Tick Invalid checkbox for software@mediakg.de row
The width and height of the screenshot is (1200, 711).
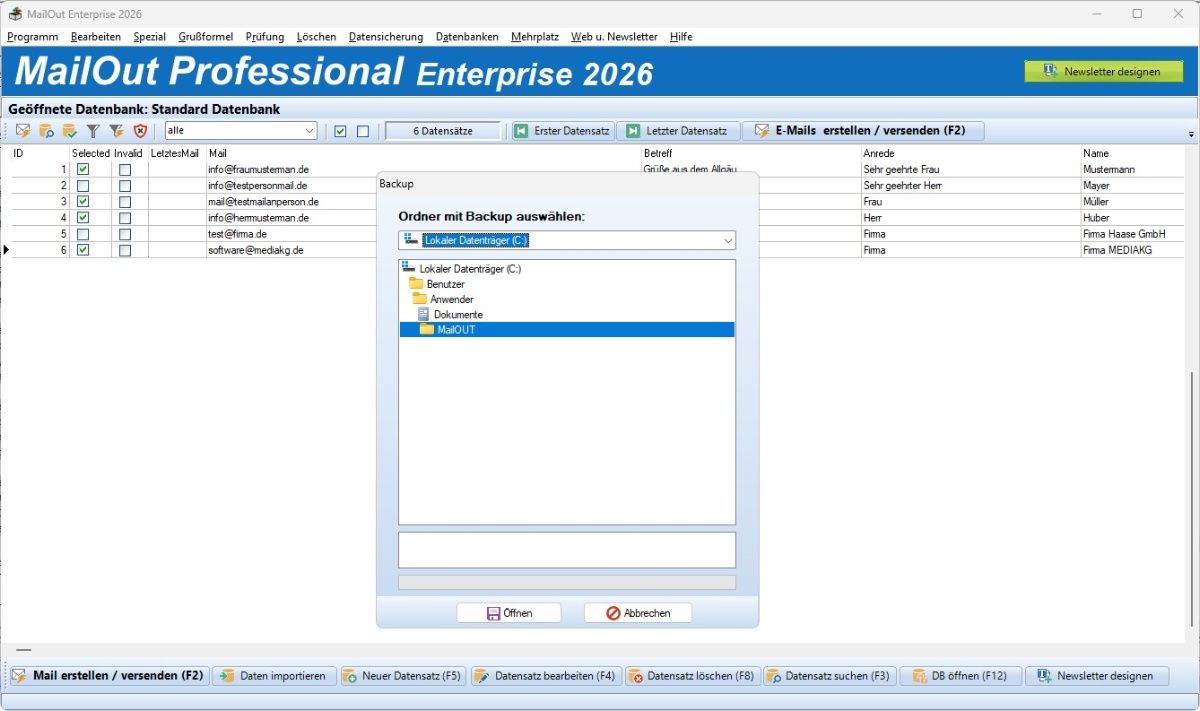125,250
